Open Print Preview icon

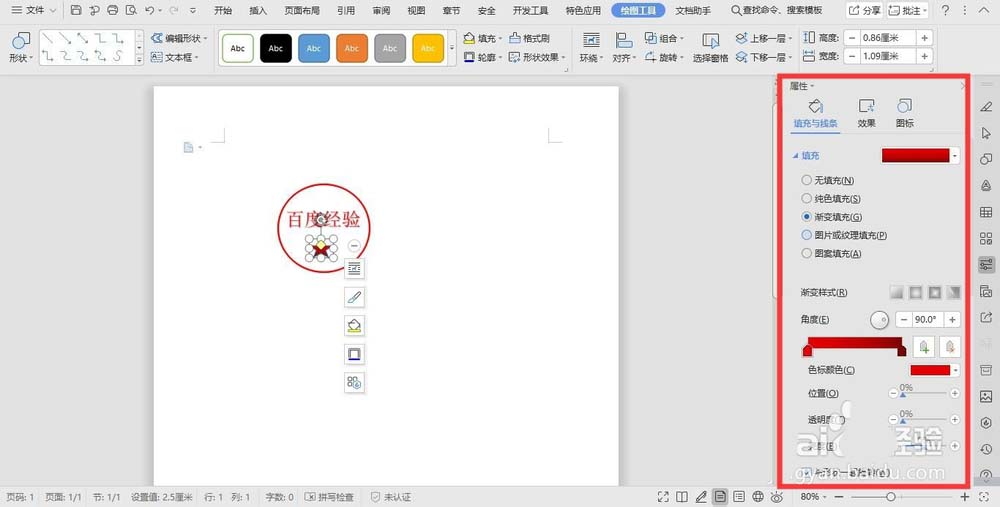131,10
